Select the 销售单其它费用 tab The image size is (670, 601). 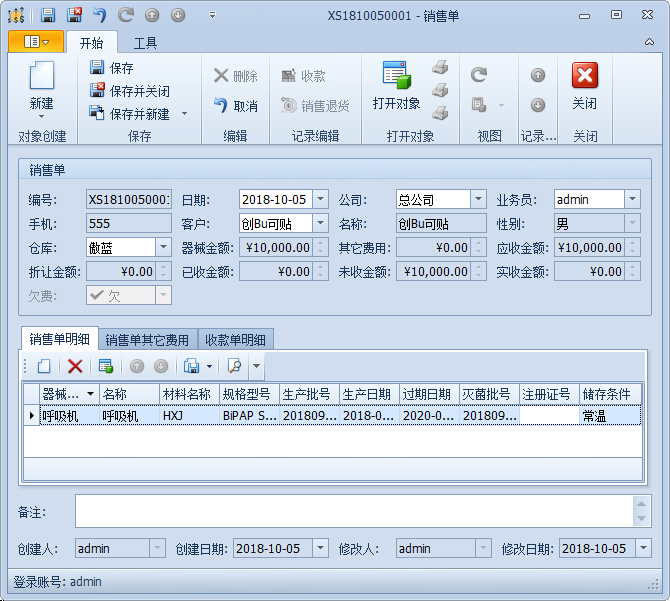click(147, 340)
